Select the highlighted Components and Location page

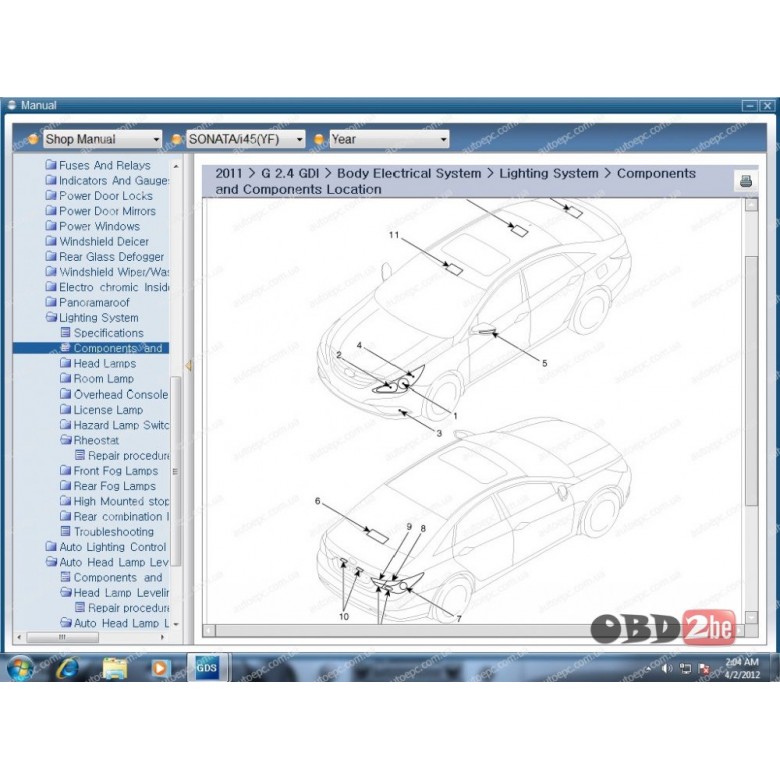[91, 348]
